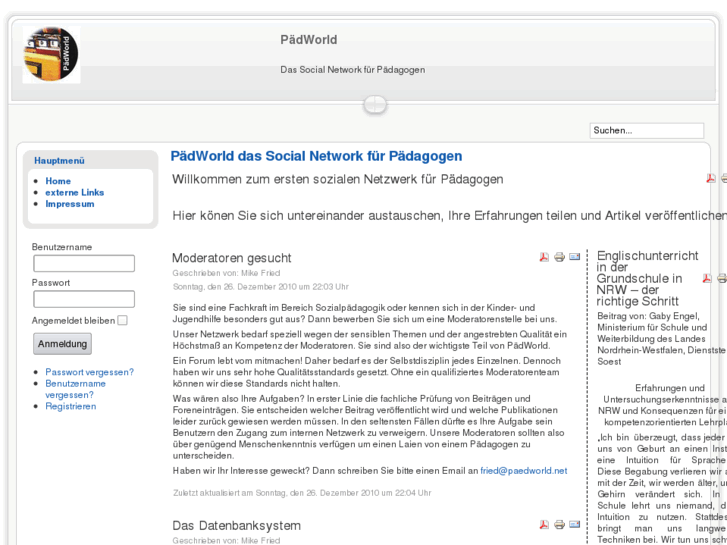
Task: Toggle Angemeldet bleiben checkbox
Action: pyautogui.click(x=122, y=321)
